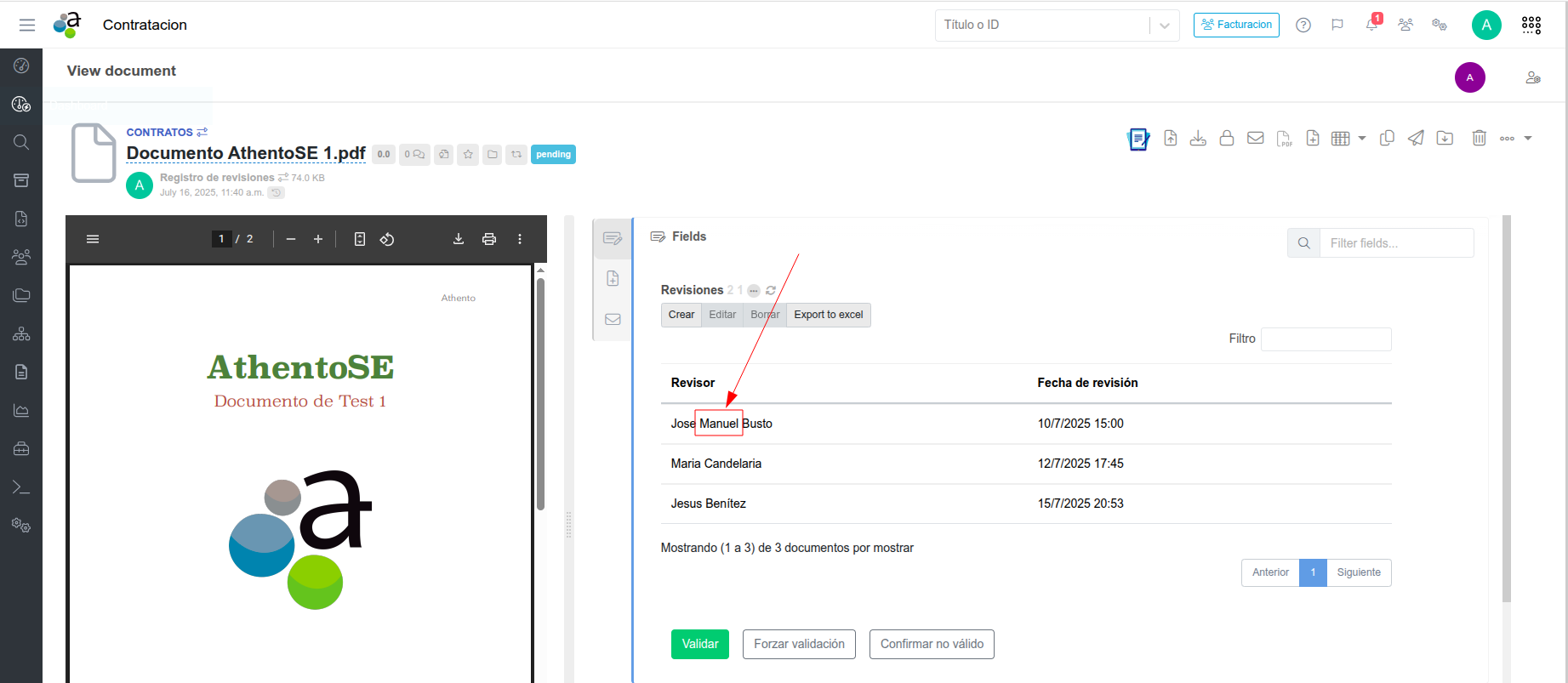Image resolution: width=1568 pixels, height=683 pixels.
Task: Toggle the main navigation hamburger menu
Action: [x=27, y=25]
